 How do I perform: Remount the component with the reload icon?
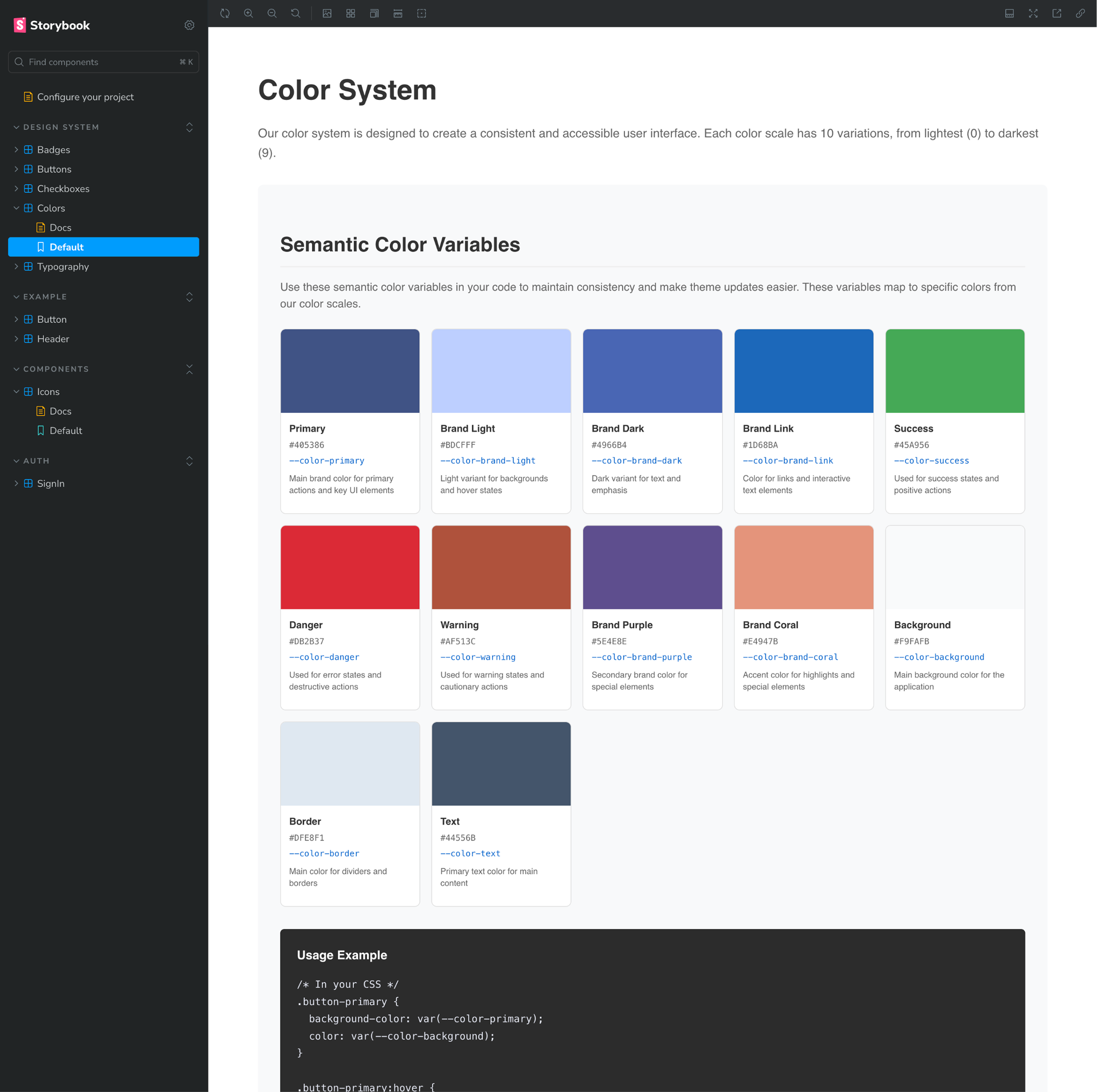tap(225, 13)
